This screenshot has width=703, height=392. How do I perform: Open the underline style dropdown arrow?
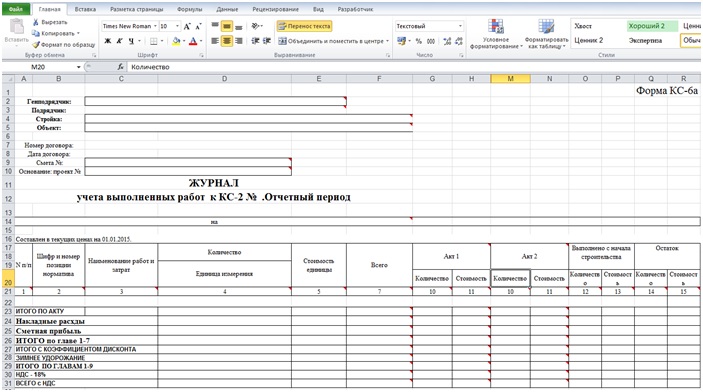[139, 41]
